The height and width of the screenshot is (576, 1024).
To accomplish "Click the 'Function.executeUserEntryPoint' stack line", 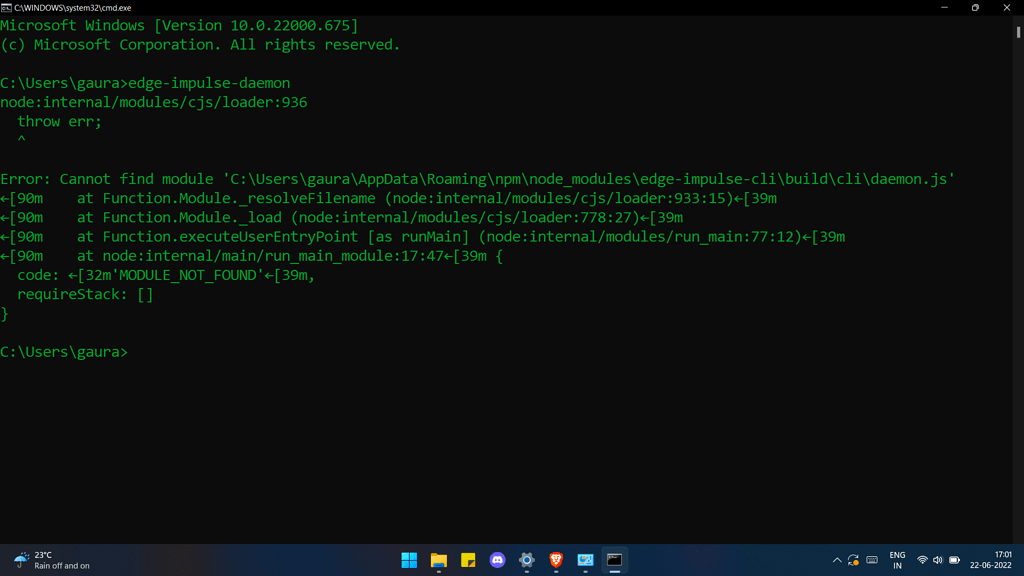I will point(423,236).
